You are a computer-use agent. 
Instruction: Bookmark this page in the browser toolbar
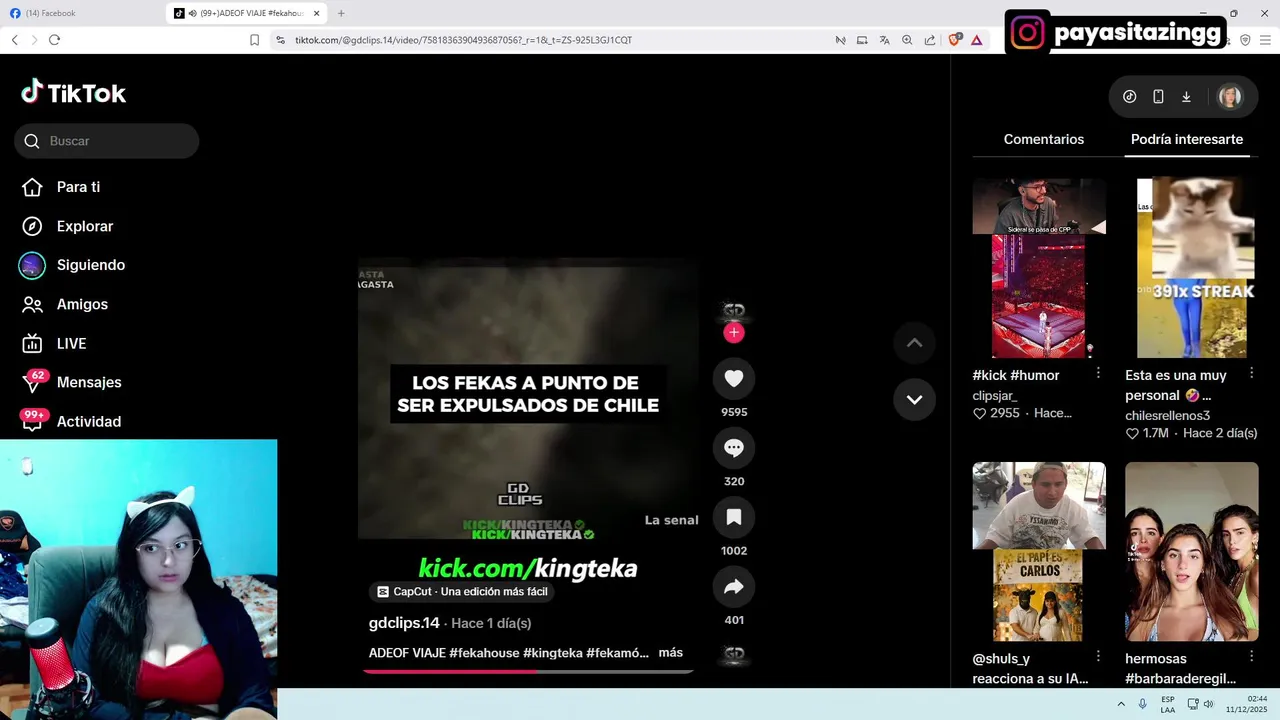pos(254,40)
